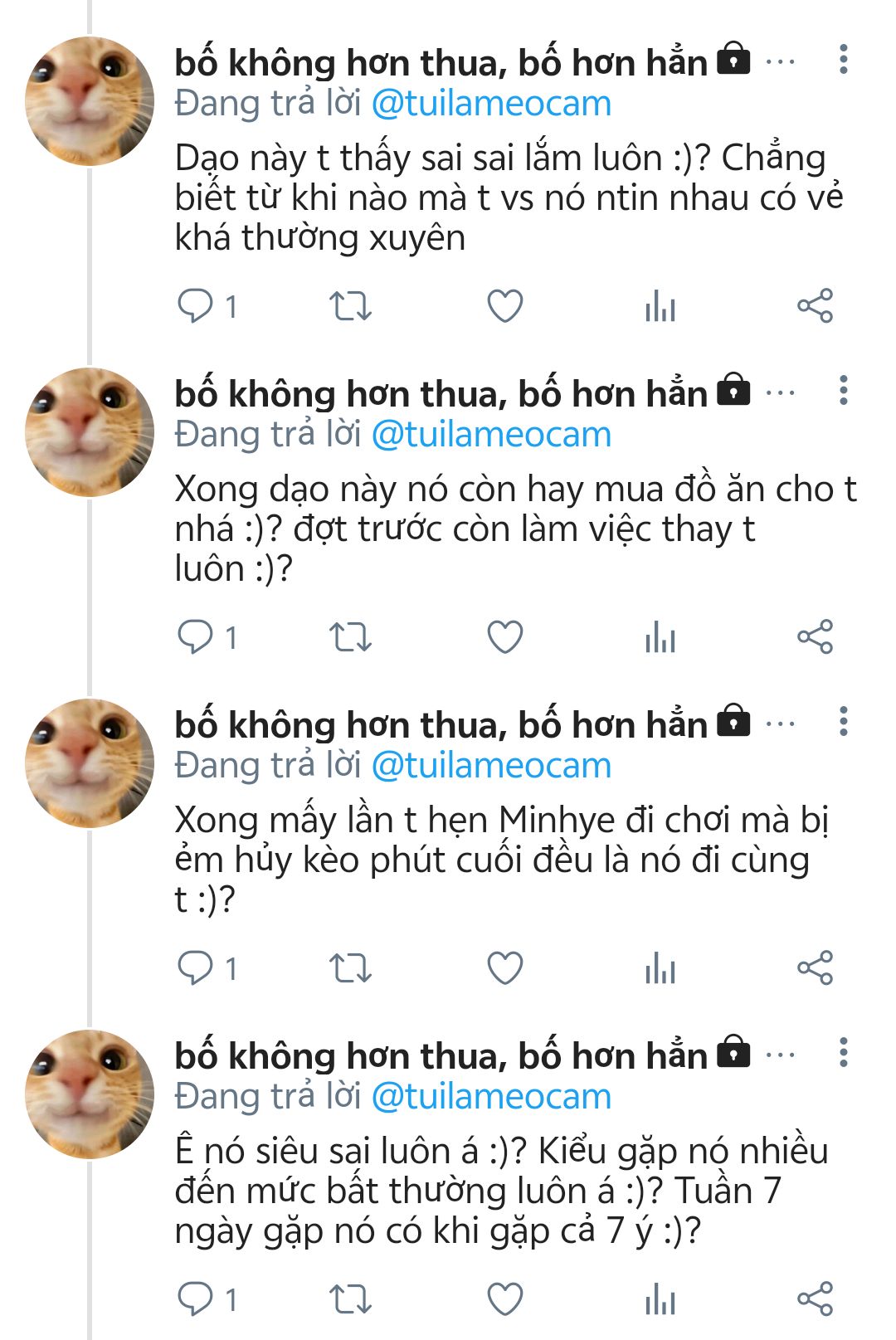Like the tweet about texting frequently
Image resolution: width=896 pixels, height=1340 pixels.
tap(504, 306)
